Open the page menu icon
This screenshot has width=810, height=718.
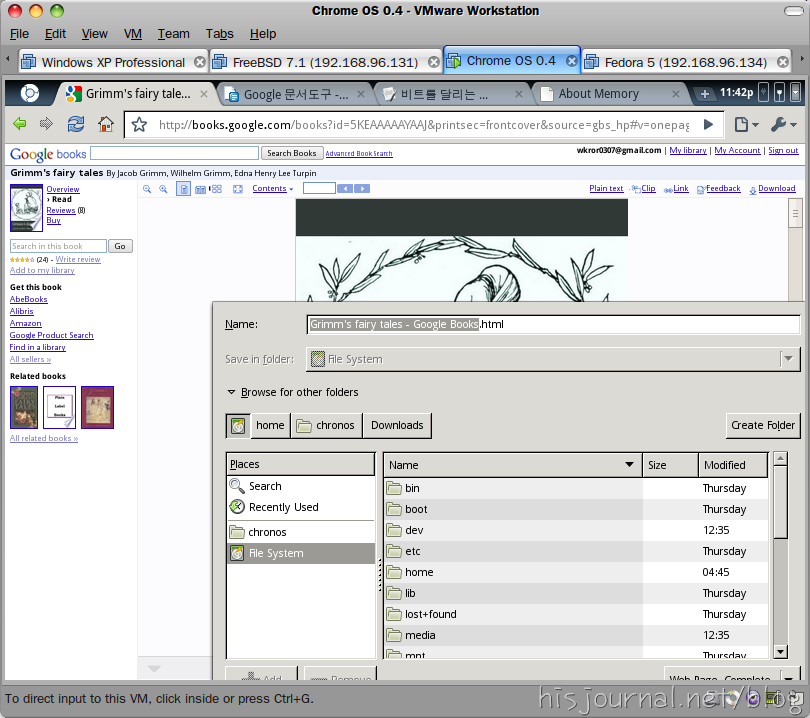coord(746,124)
